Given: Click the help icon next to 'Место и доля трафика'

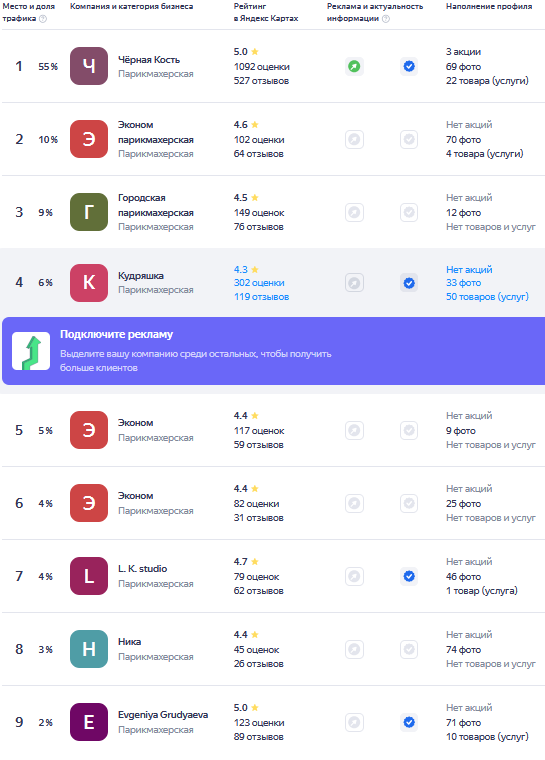Looking at the screenshot, I should coord(43,18).
